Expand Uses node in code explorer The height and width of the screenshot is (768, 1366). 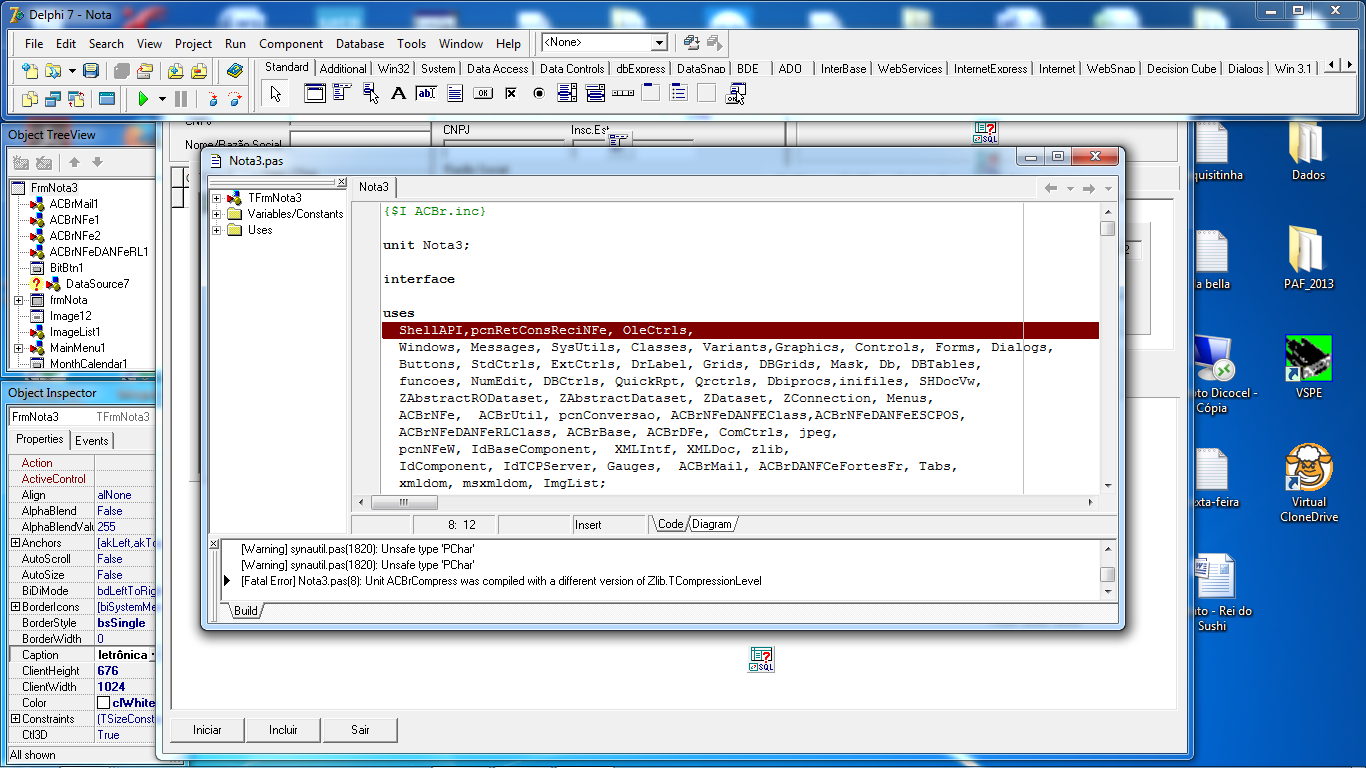coord(217,230)
